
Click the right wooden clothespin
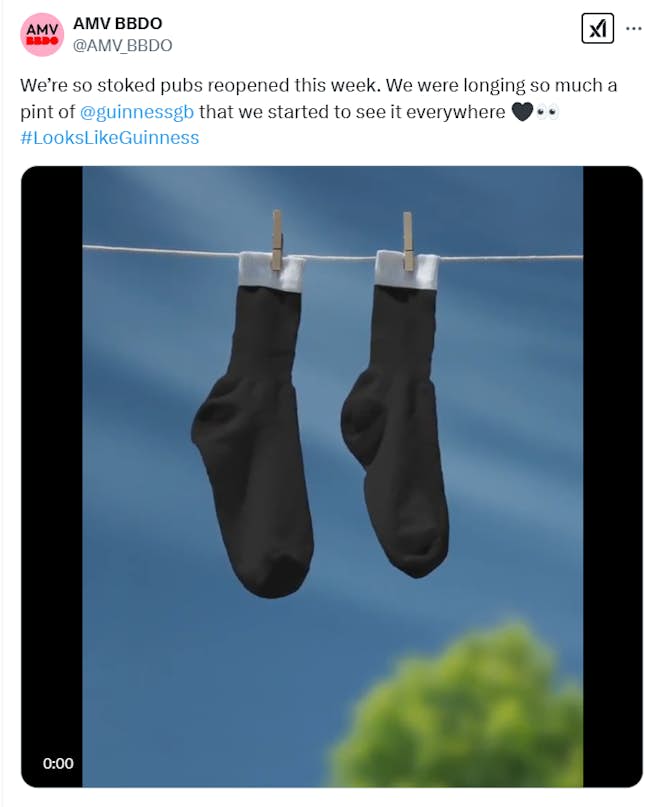(408, 241)
